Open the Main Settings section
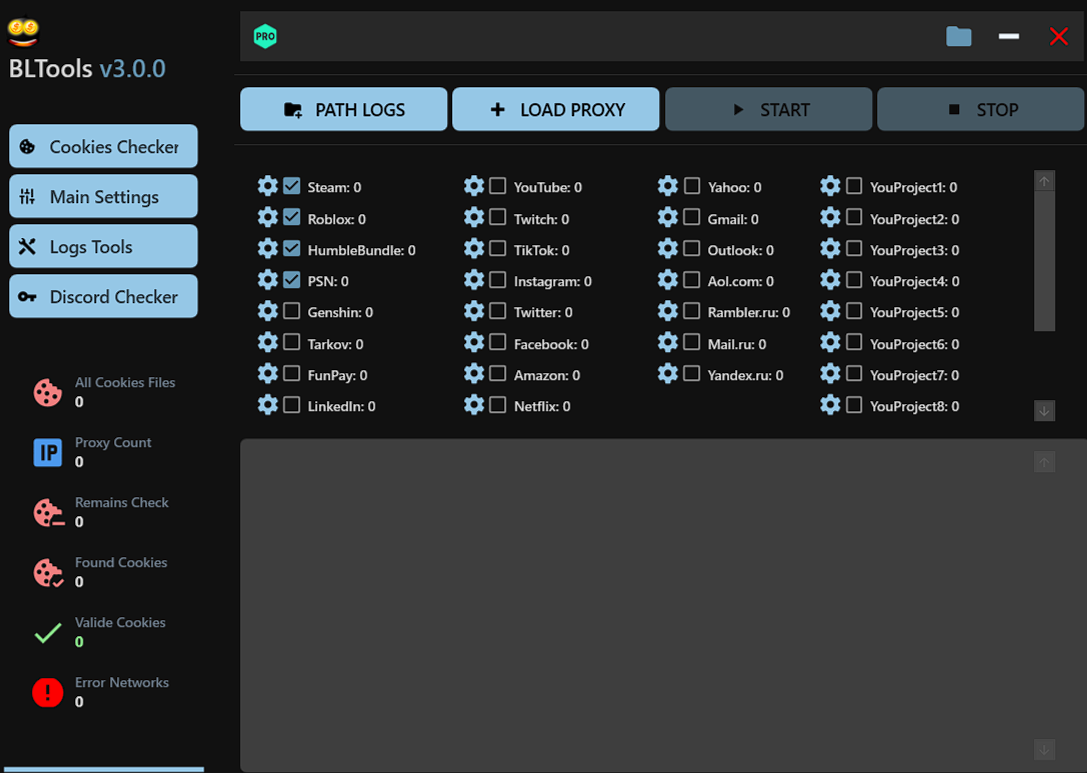 [x=103, y=197]
